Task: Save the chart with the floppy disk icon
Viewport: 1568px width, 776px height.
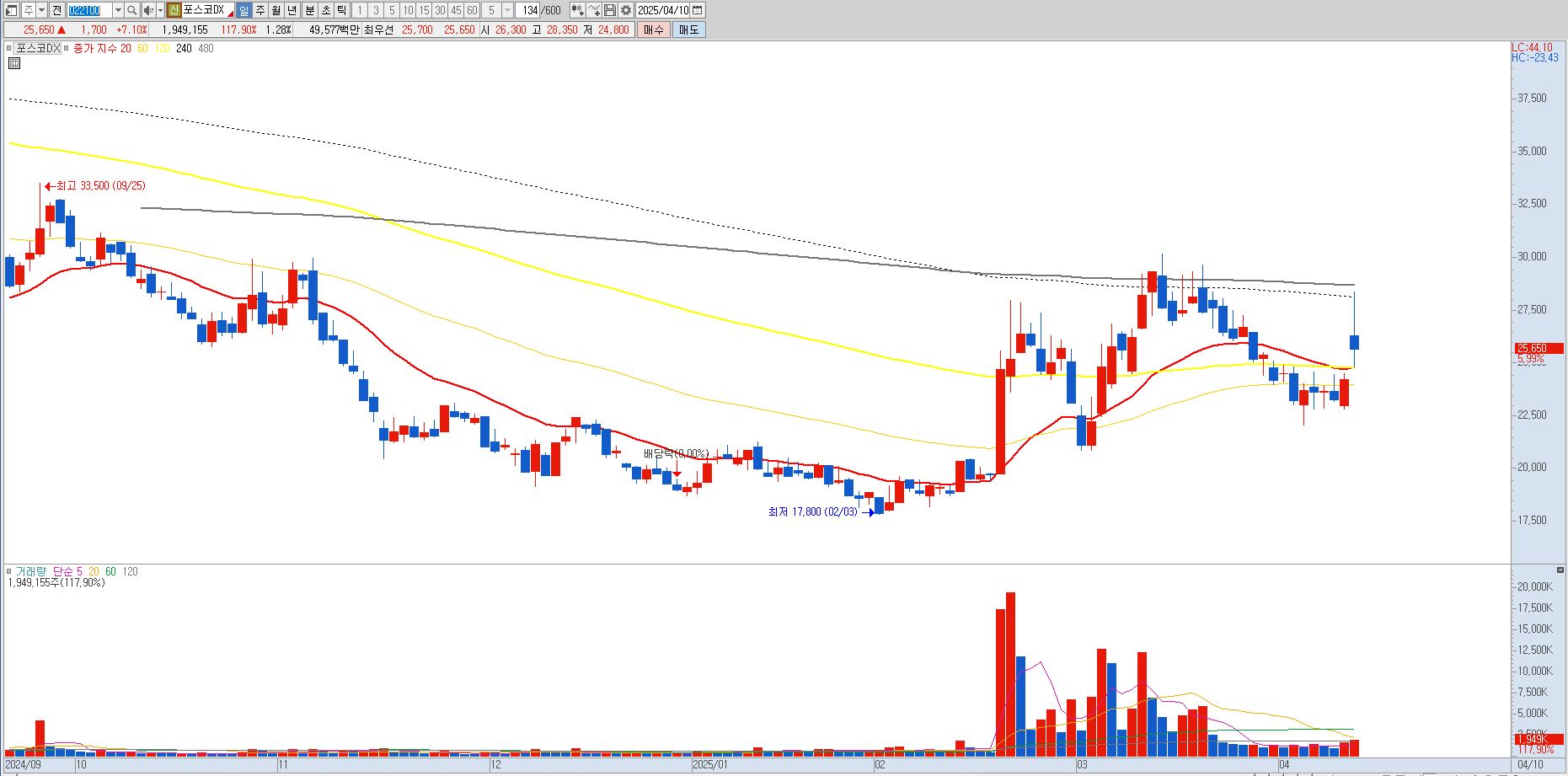Action: click(x=610, y=10)
